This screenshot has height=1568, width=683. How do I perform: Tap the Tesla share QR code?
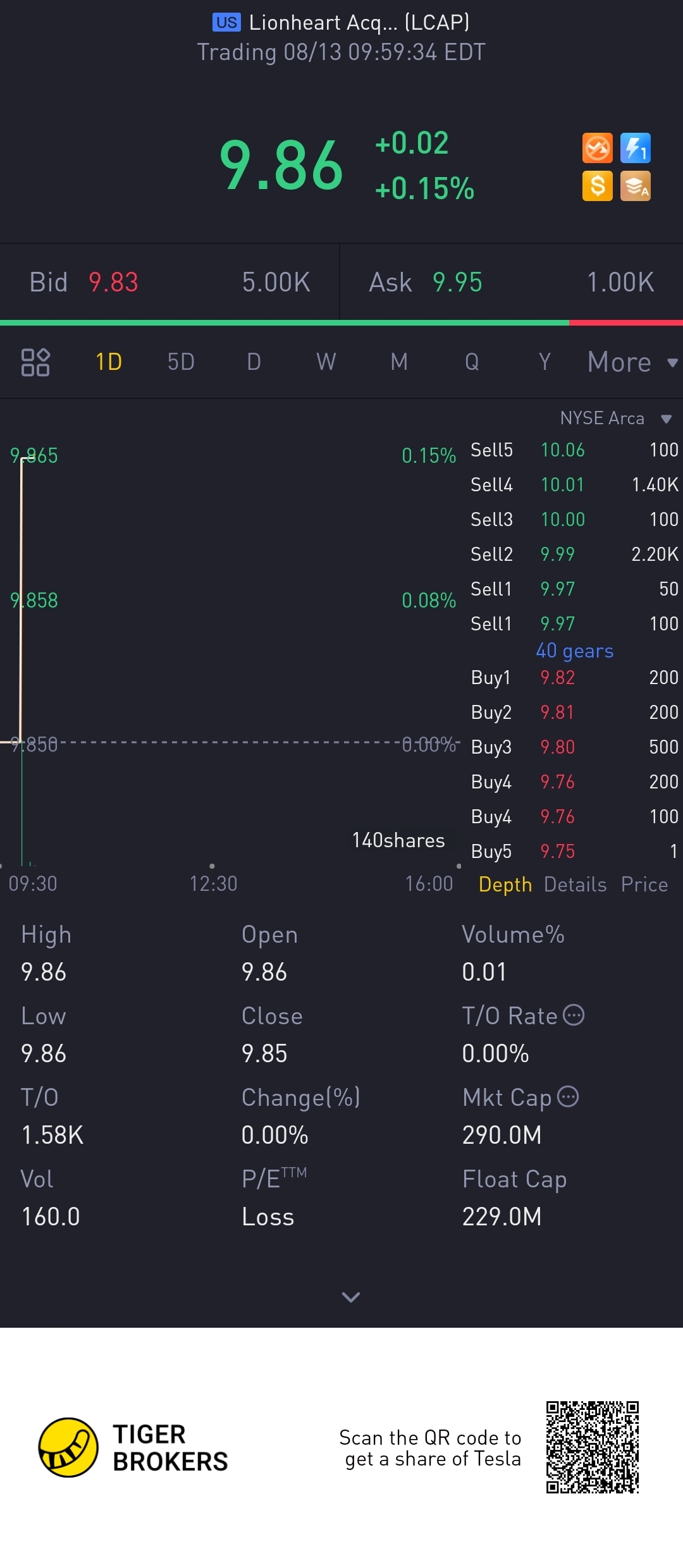pyautogui.click(x=593, y=1447)
